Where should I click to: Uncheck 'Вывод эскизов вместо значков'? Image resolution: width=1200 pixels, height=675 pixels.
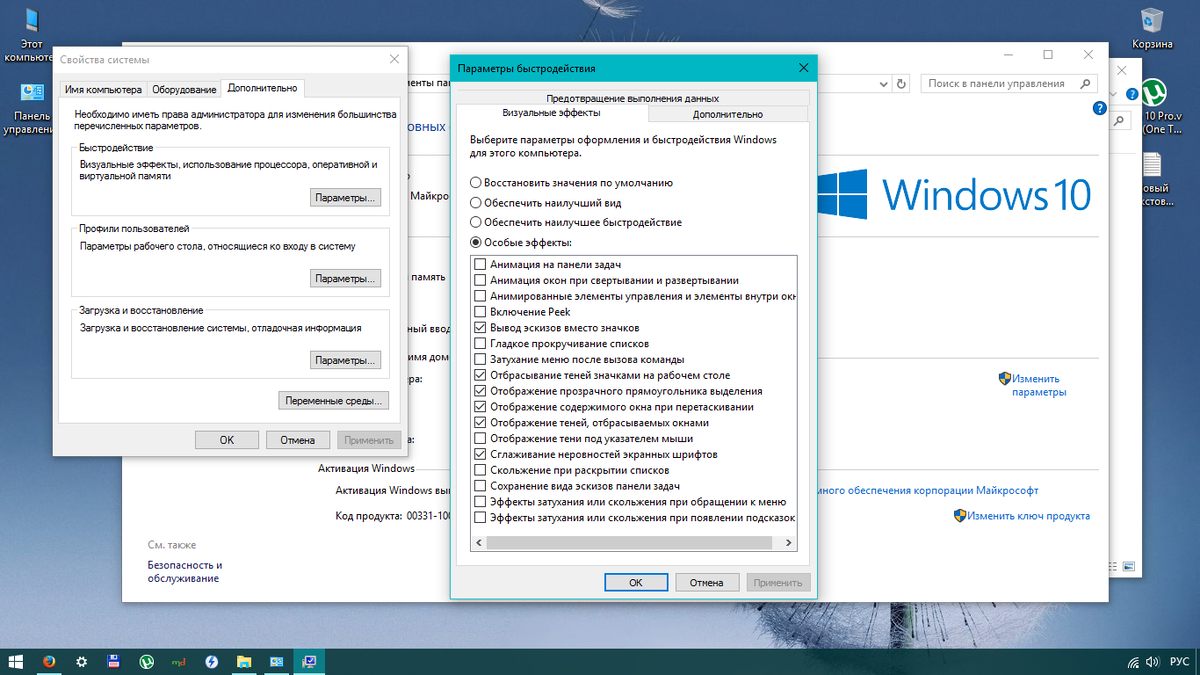[x=480, y=328]
